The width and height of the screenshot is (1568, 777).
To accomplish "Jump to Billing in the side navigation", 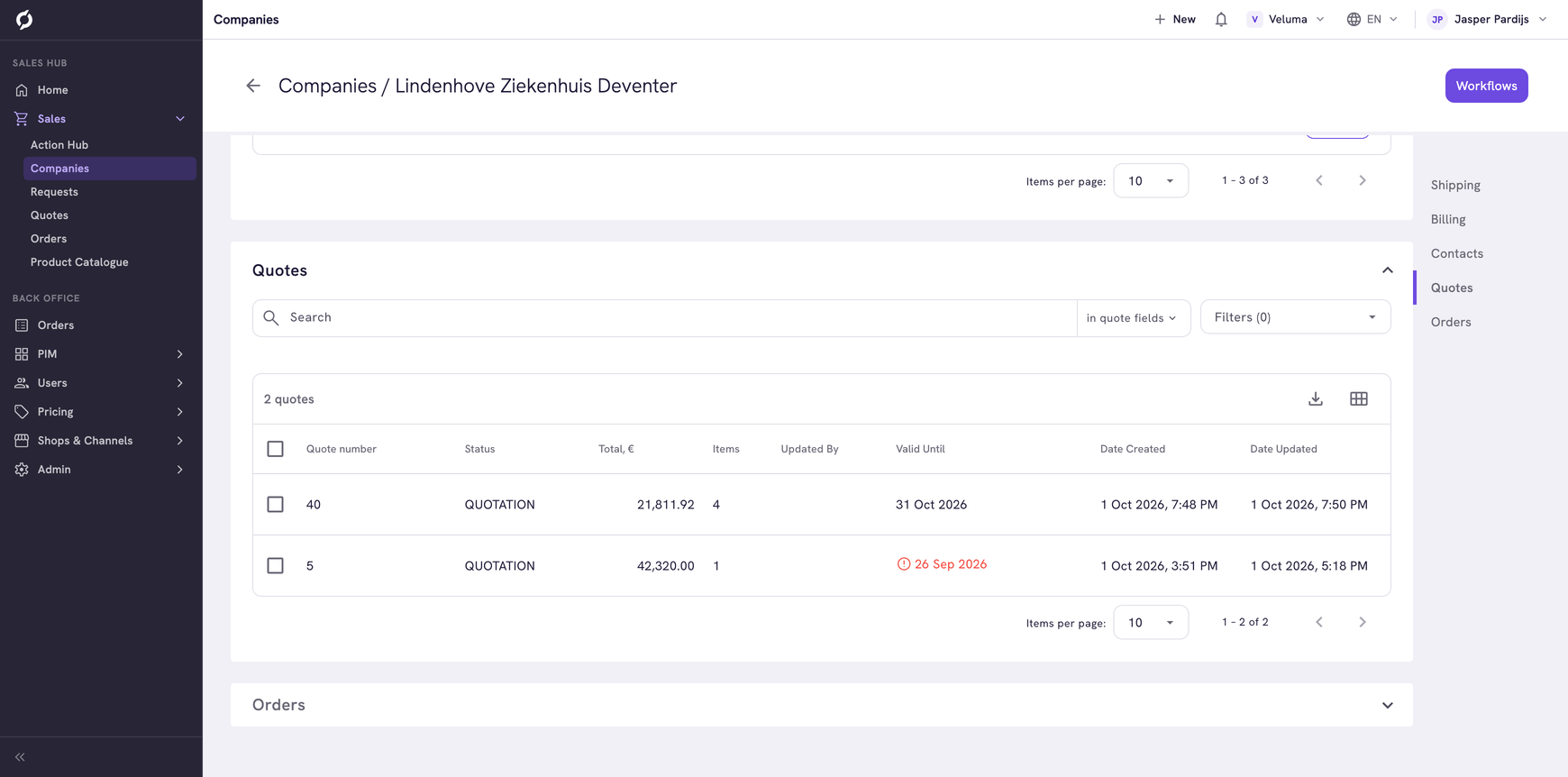I will [1448, 219].
